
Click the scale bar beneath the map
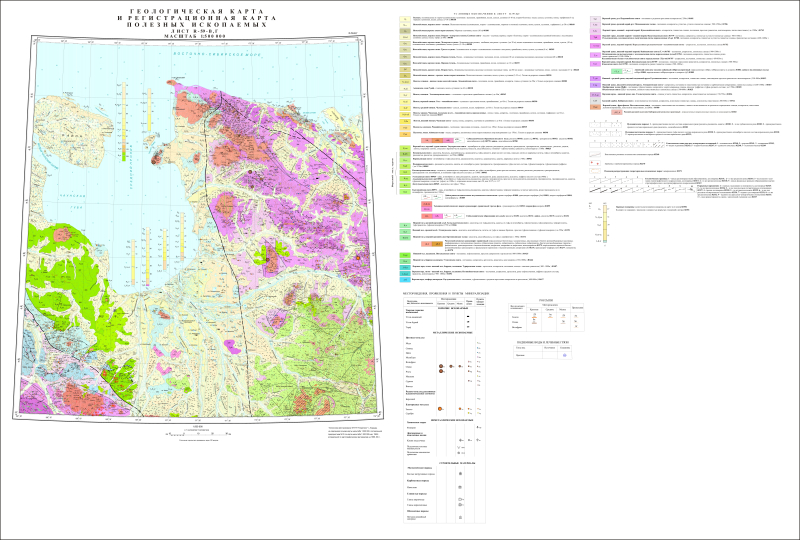tap(196, 433)
